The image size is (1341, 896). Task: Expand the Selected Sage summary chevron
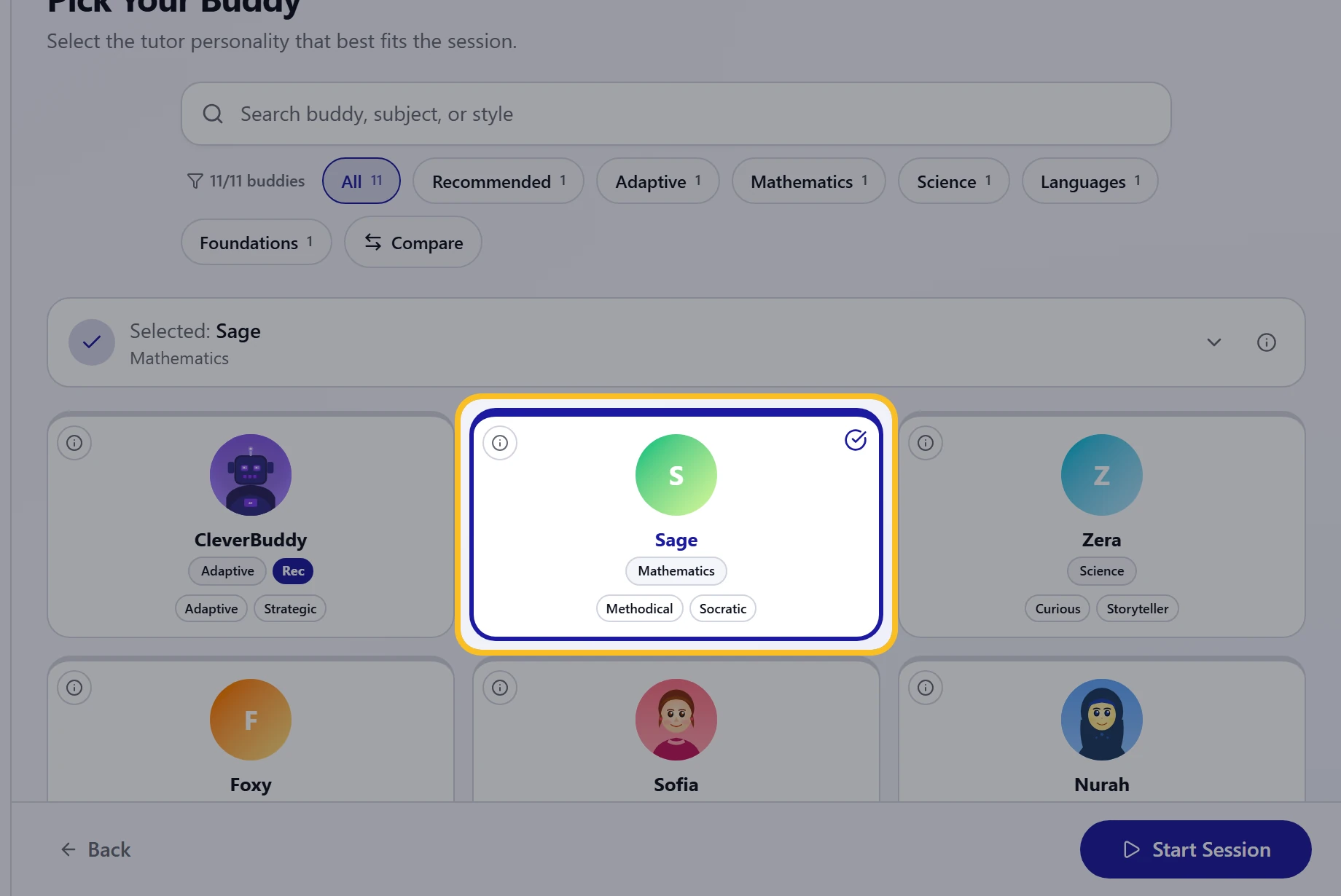(1214, 342)
